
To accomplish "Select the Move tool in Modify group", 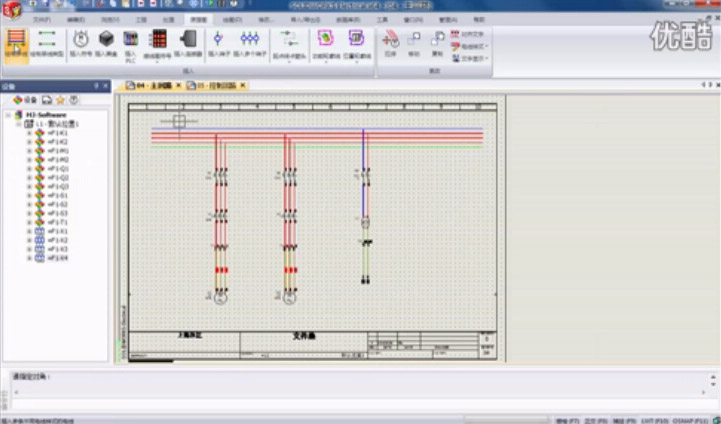I will pyautogui.click(x=414, y=43).
